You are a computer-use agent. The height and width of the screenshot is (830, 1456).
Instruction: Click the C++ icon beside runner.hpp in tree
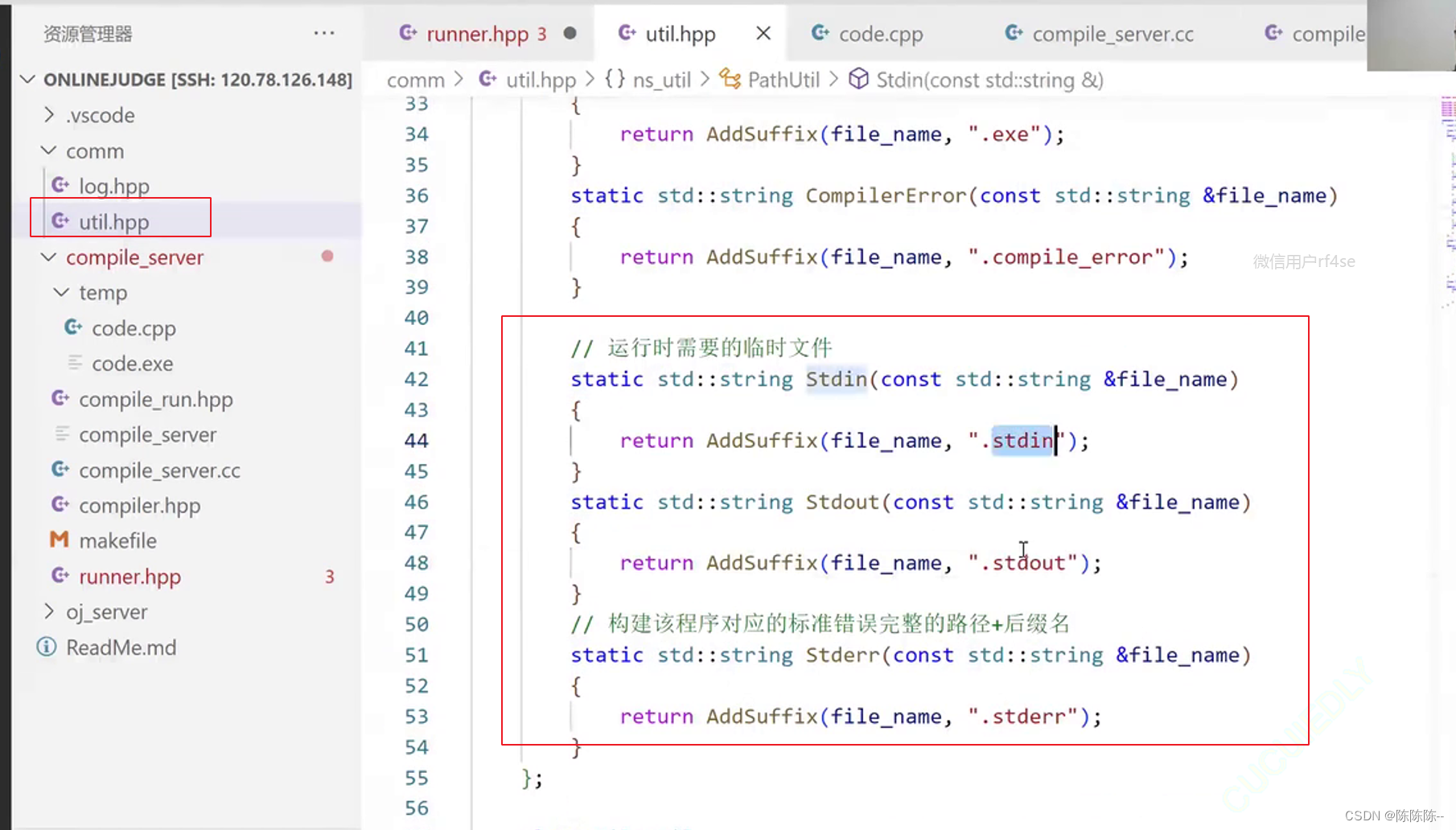coord(60,576)
